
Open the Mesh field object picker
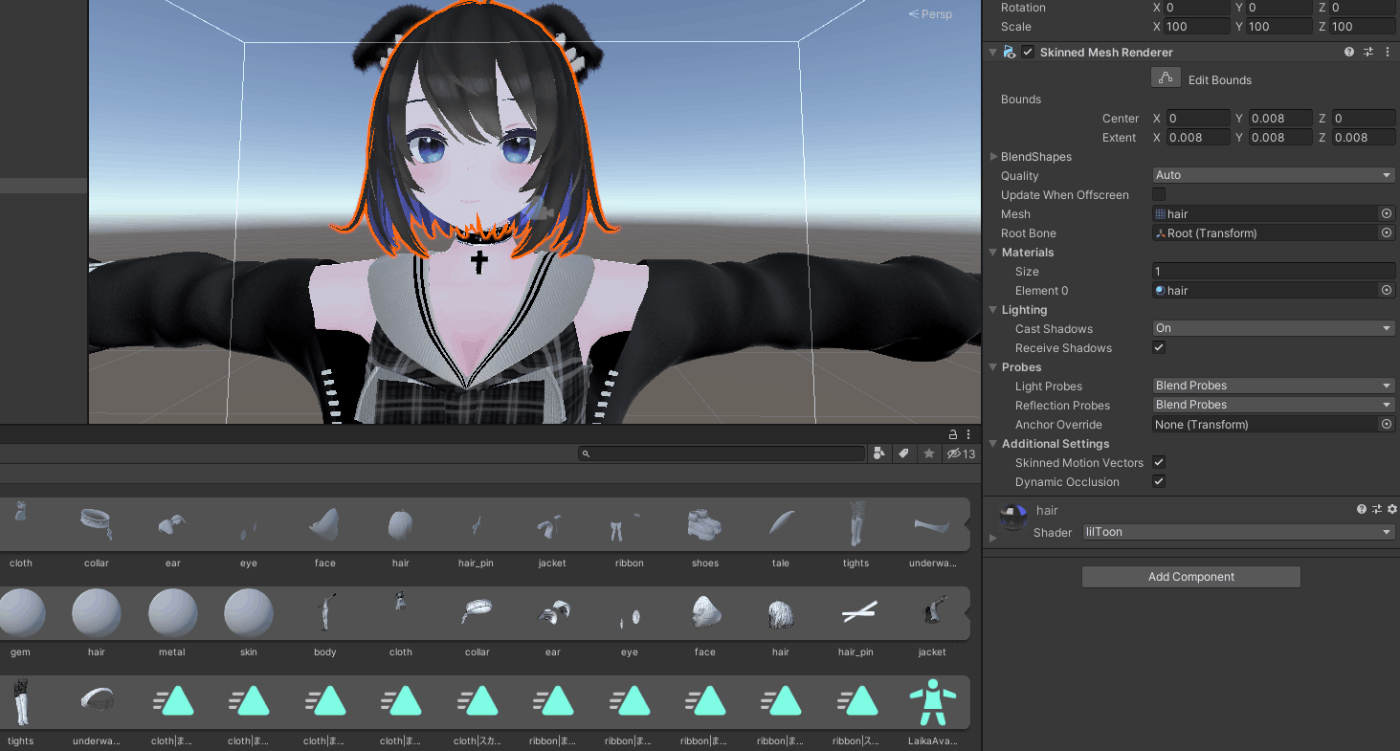pos(1386,214)
